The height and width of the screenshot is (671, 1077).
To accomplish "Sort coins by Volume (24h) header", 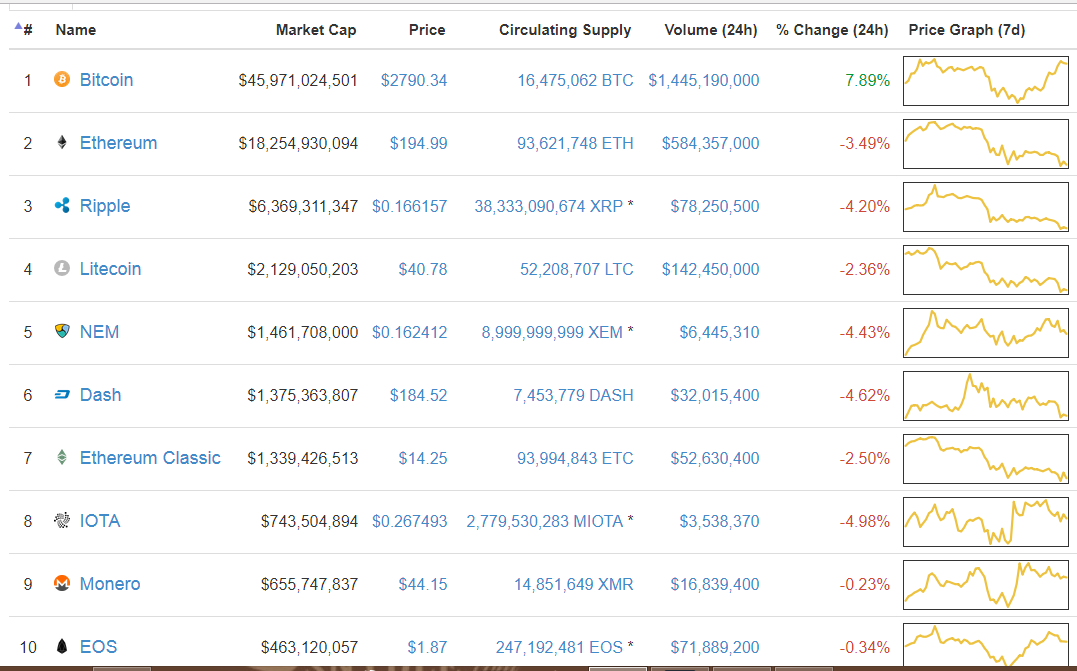I will coord(711,30).
